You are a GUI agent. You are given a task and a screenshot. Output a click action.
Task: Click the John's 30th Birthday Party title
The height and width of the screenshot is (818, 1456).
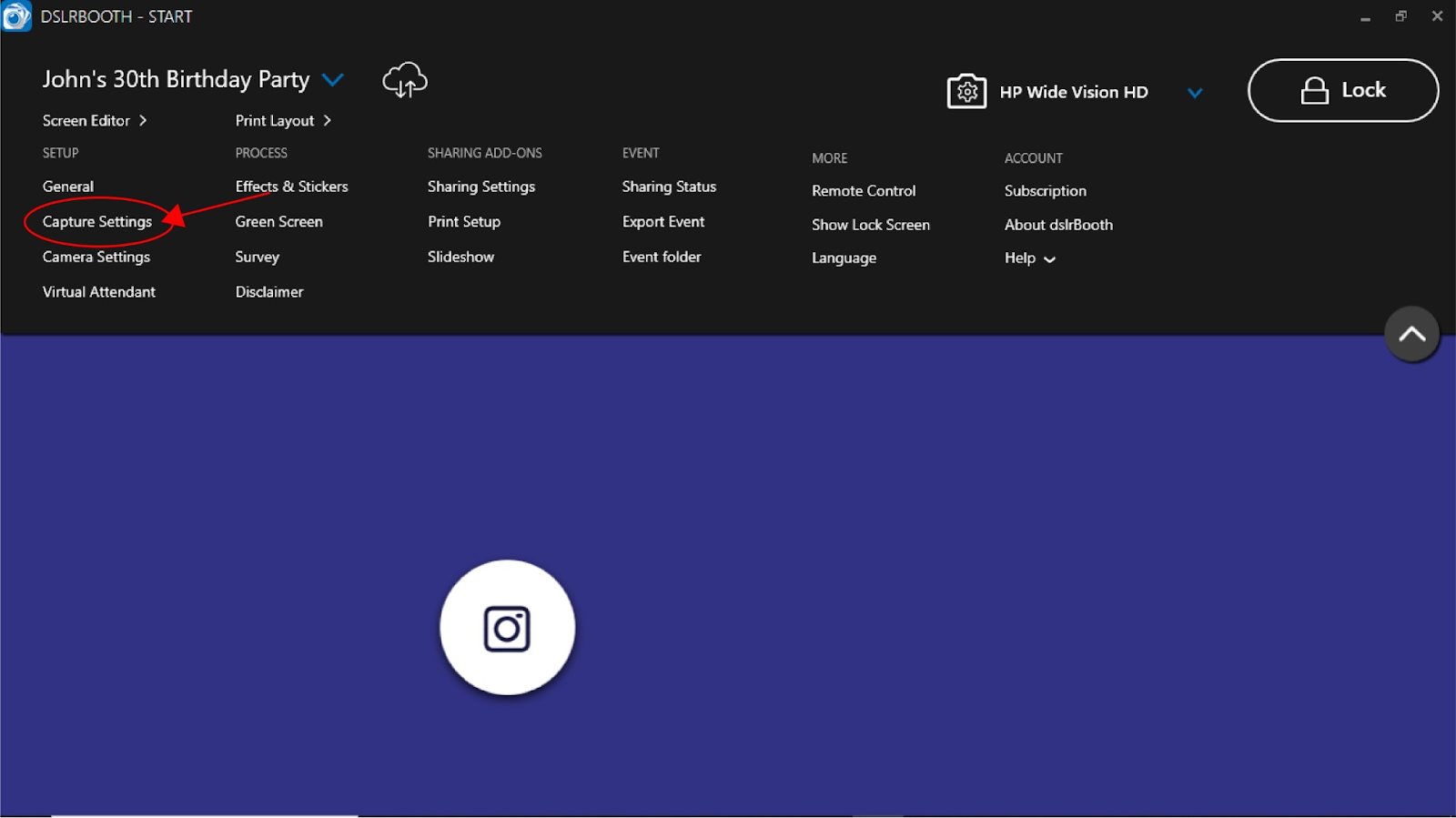point(176,80)
